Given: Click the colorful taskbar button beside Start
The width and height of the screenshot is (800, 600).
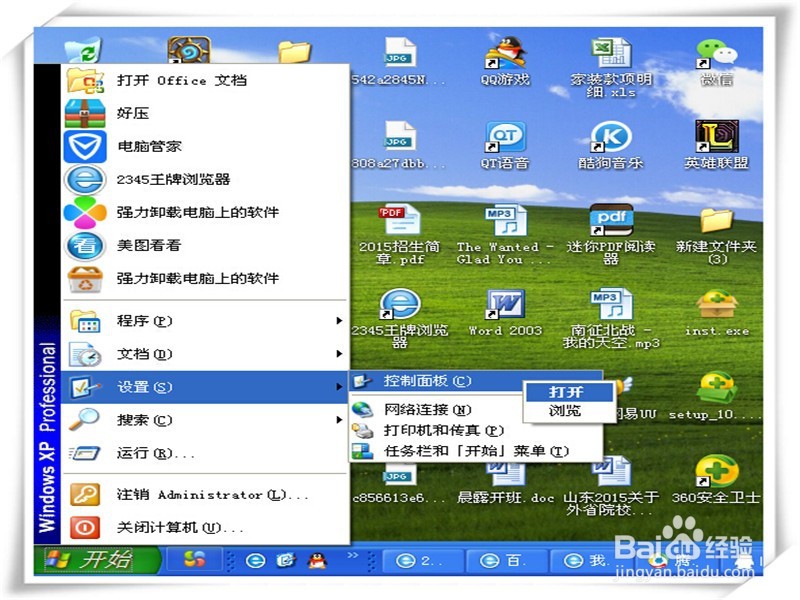Looking at the screenshot, I should 195,560.
